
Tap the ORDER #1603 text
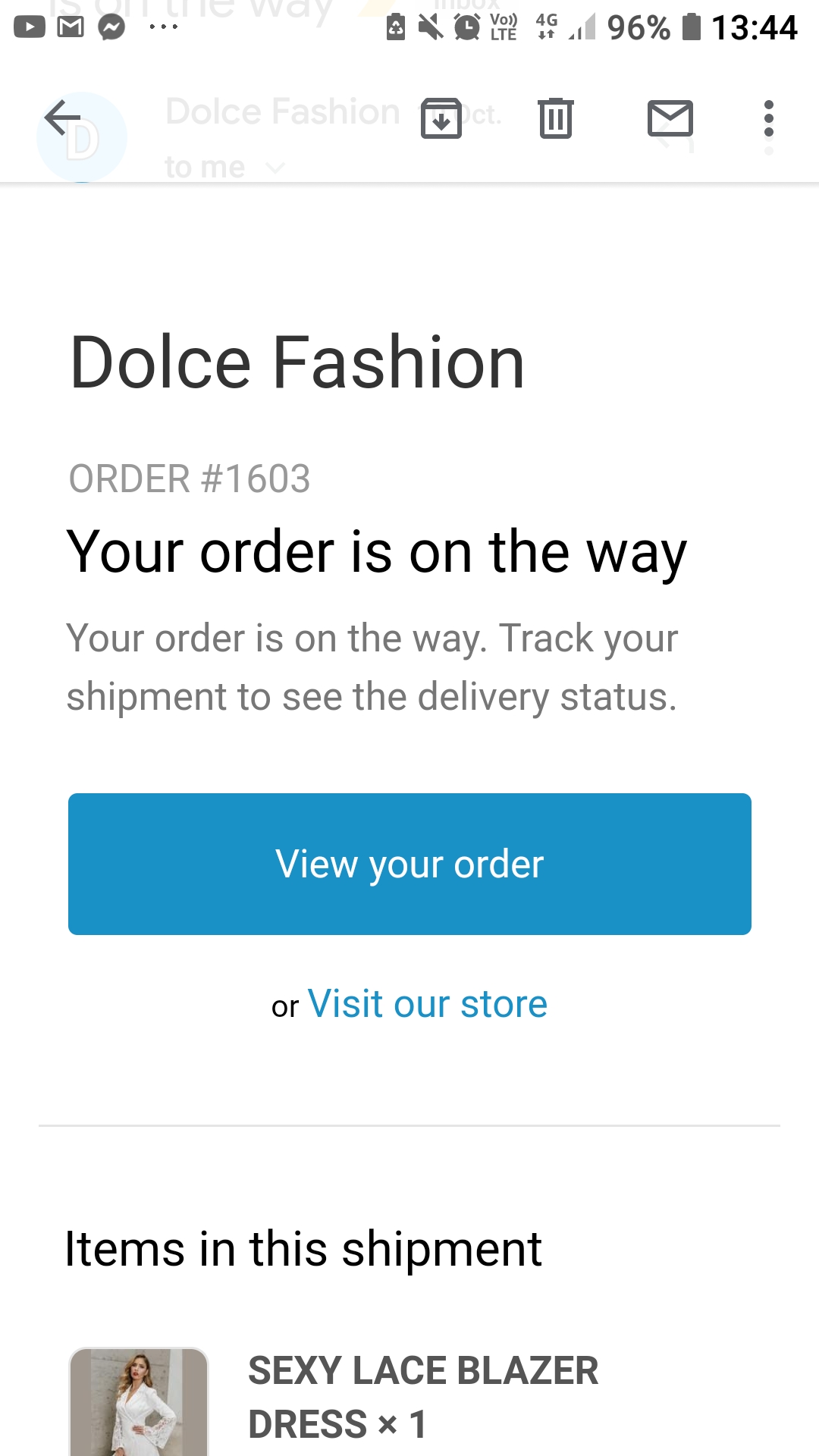190,479
